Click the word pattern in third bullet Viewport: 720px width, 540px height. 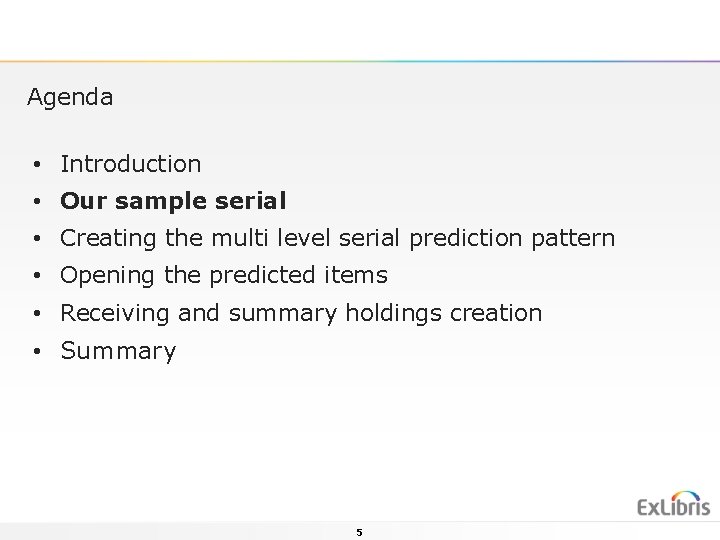(x=574, y=239)
